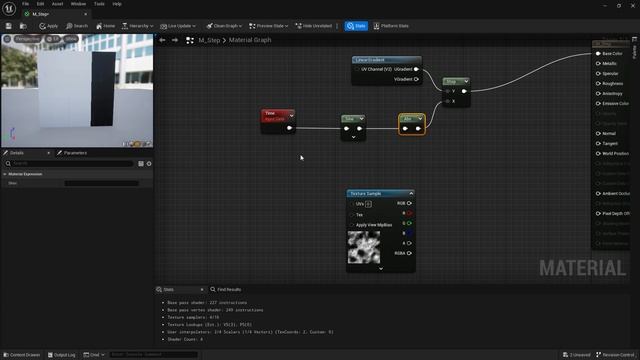Collapse the Texture Sample node header arrow
Viewport: 640px width, 360px height.
(411, 193)
